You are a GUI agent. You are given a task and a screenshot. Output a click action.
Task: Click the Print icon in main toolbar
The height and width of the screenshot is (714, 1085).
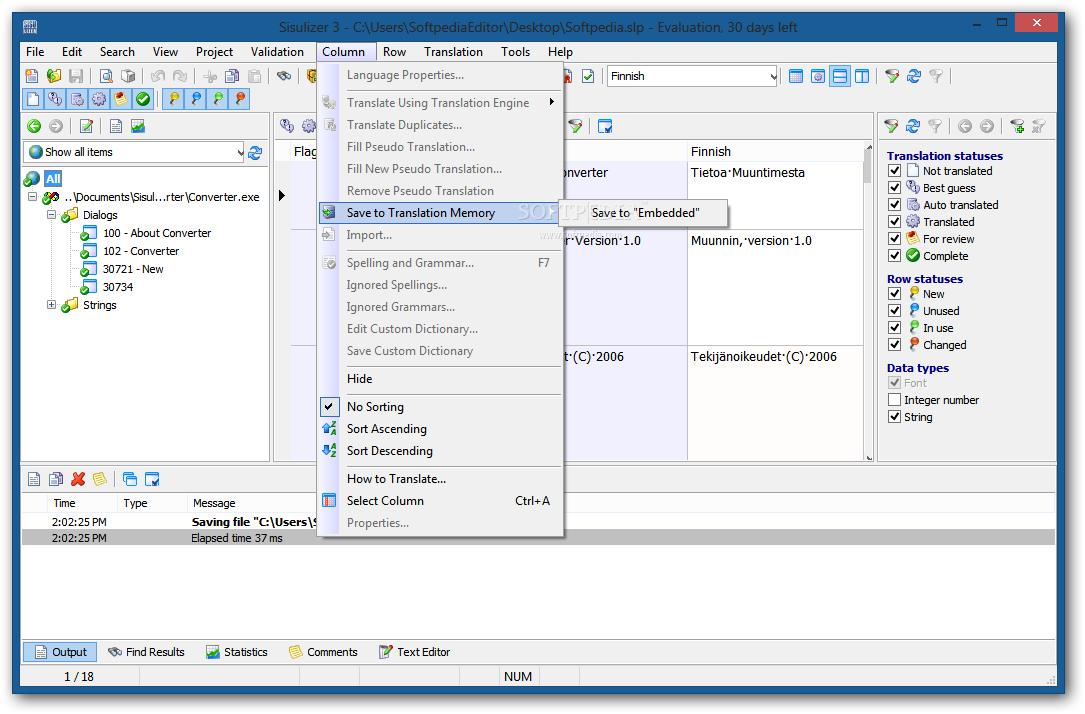pos(128,76)
